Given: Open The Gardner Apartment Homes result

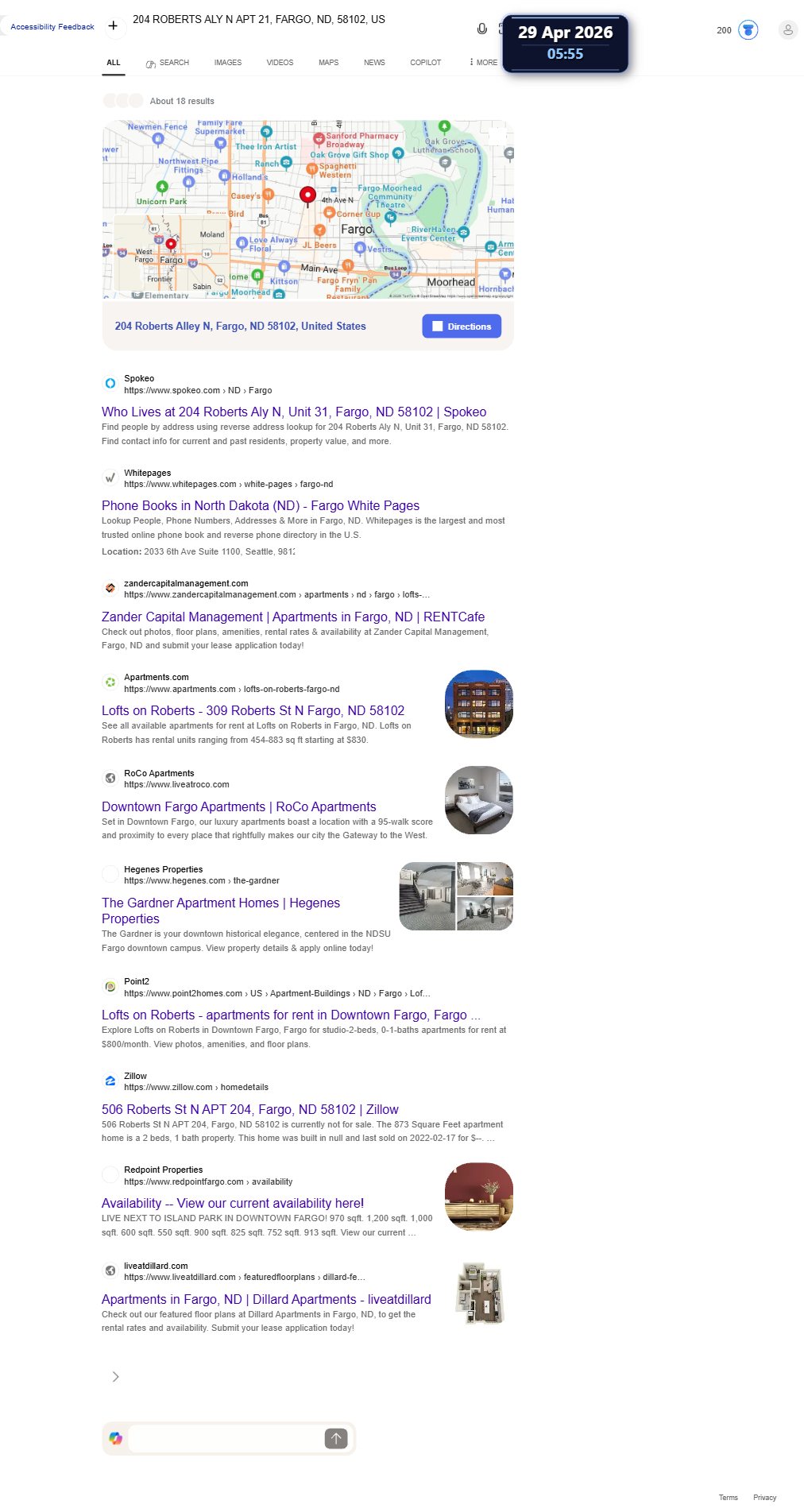Looking at the screenshot, I should (x=221, y=911).
